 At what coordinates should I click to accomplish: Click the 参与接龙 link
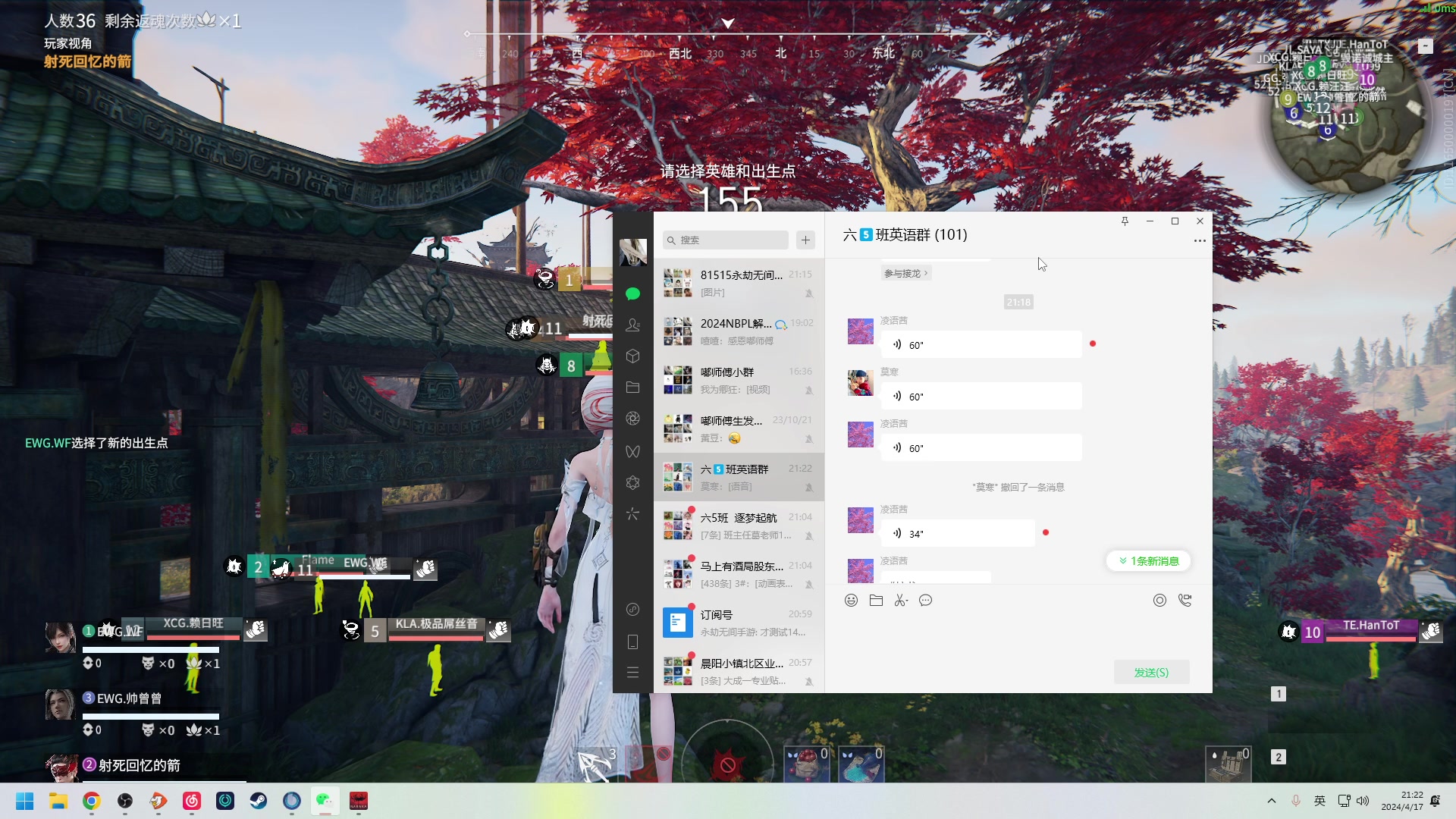coord(905,274)
